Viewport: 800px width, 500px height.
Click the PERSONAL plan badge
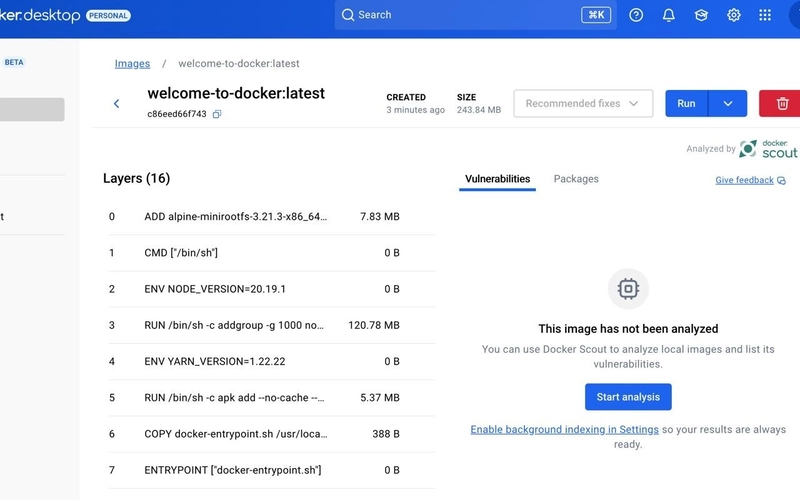point(108,16)
